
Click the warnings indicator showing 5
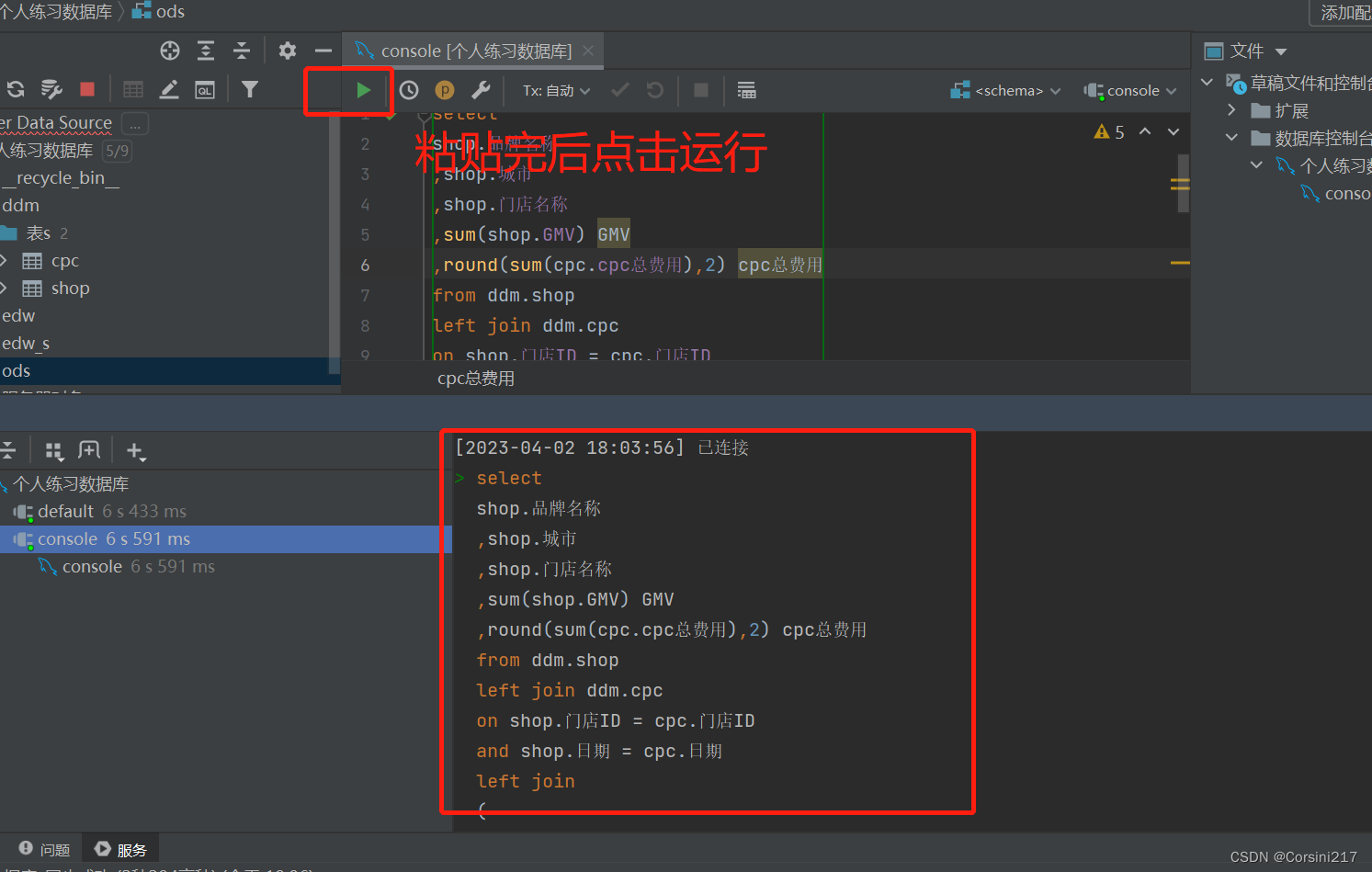[1109, 132]
